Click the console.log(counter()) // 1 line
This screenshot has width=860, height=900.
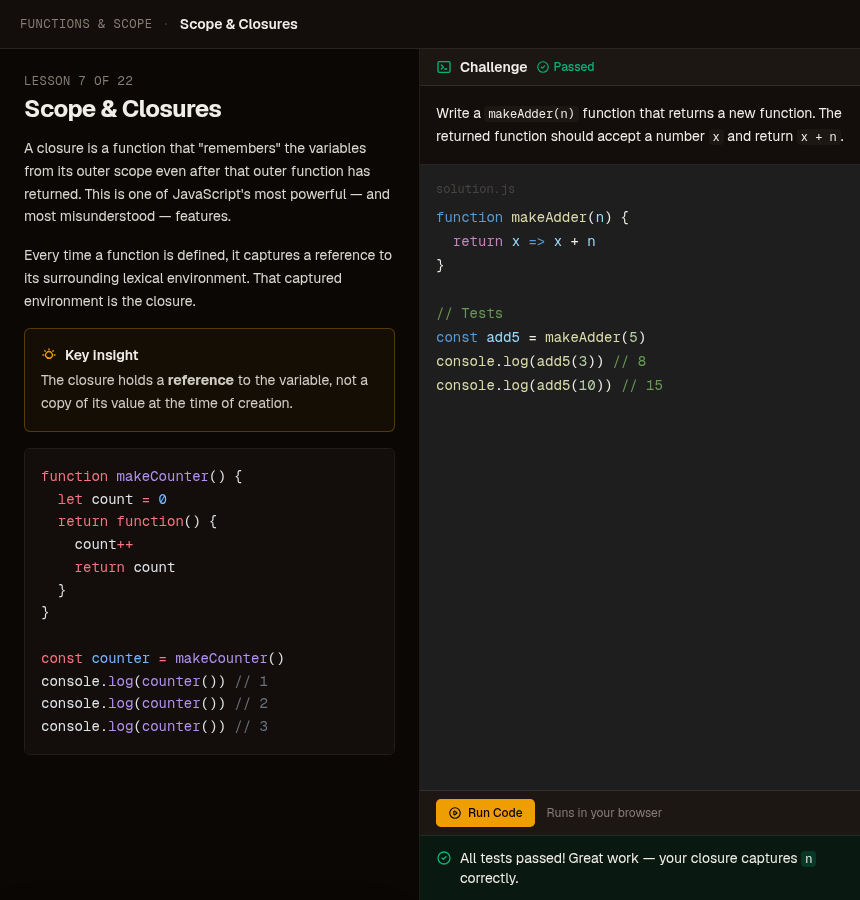coord(154,681)
